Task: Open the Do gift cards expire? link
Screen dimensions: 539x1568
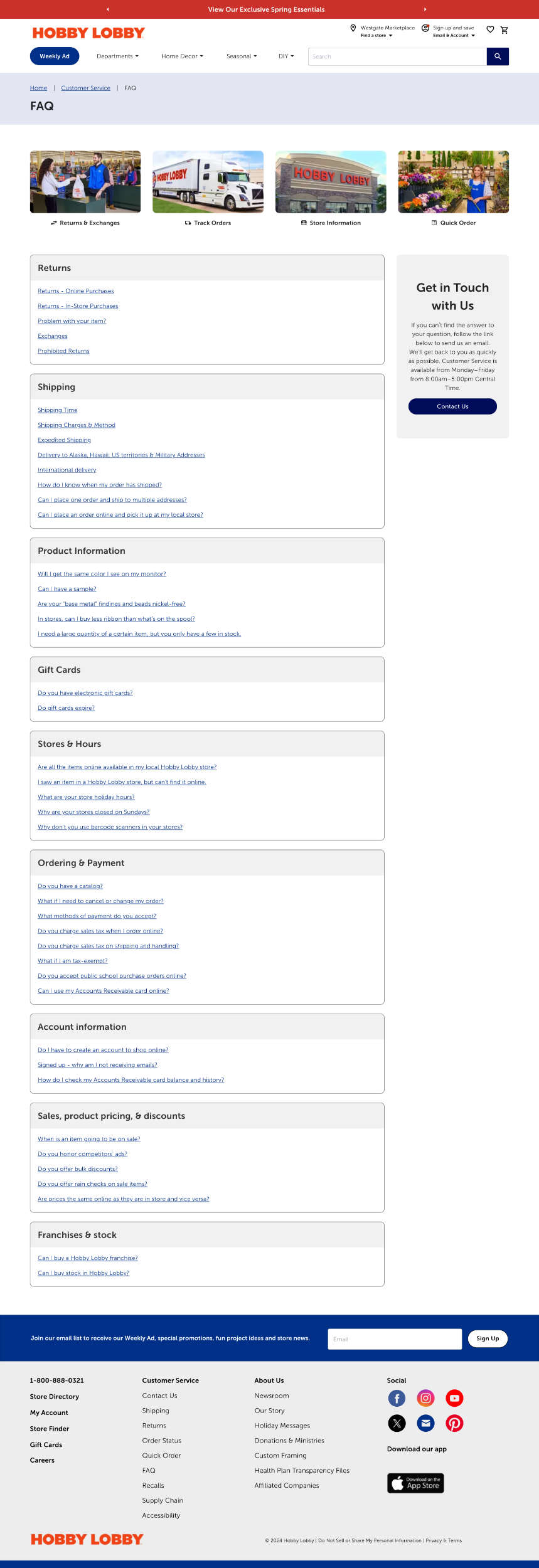Action: click(x=66, y=708)
